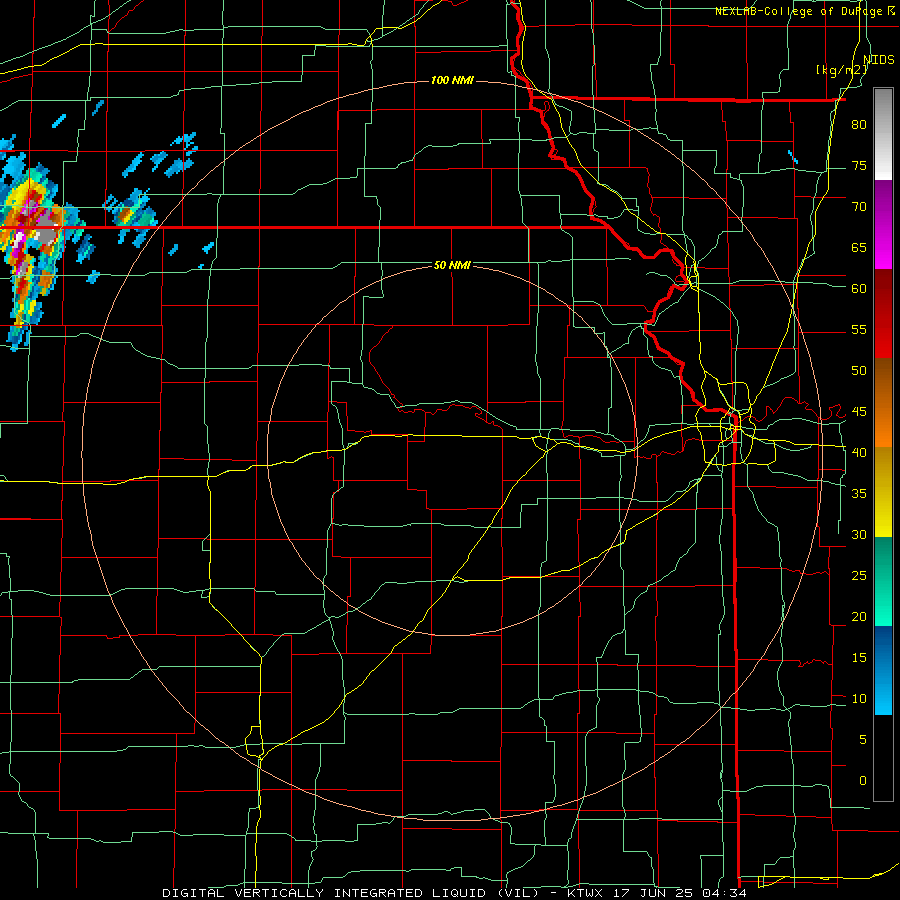Click the 60 value on the scale
This screenshot has width=900, height=900.
click(x=859, y=289)
